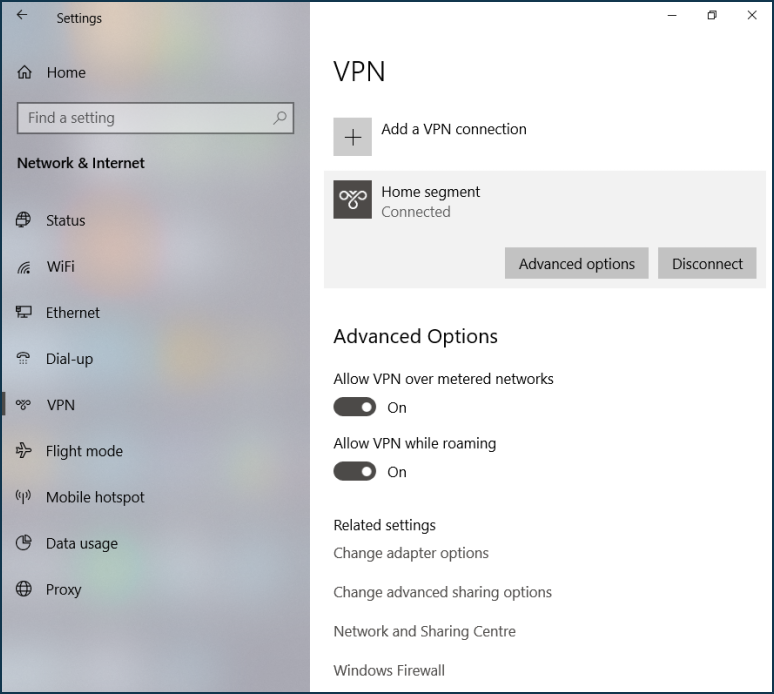Open the Ethernet settings page

tap(72, 313)
